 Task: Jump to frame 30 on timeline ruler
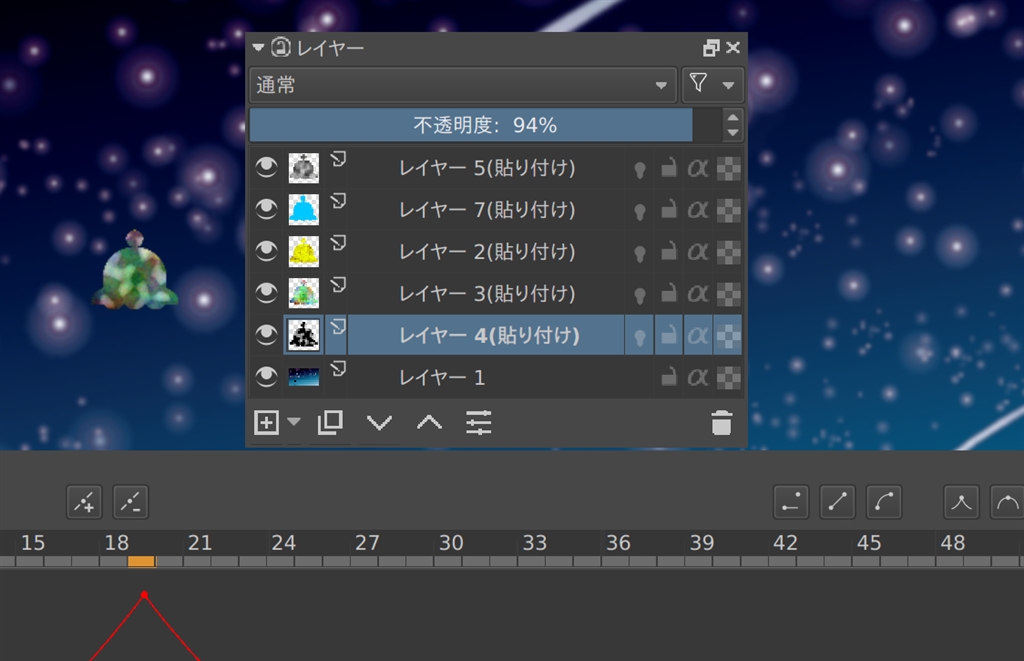point(451,543)
